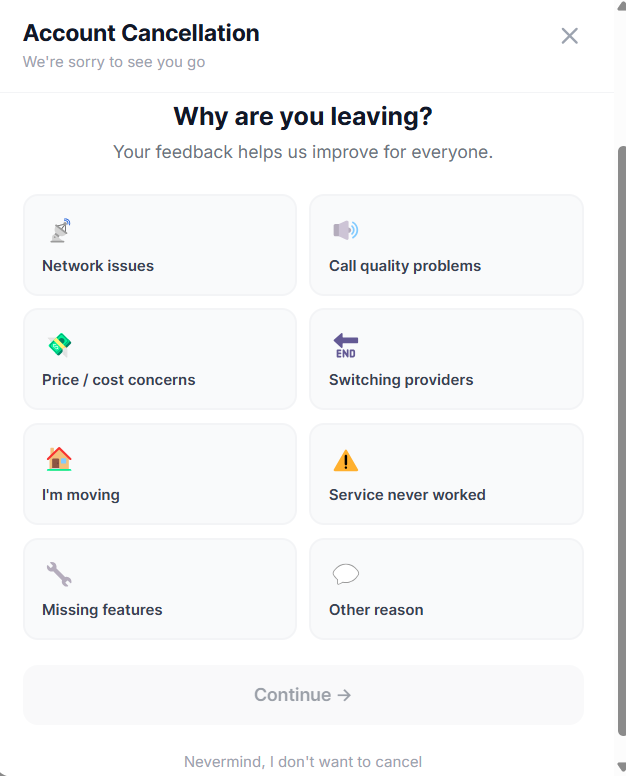626x776 pixels.
Task: Pick "Service never worked" reason label
Action: point(407,495)
